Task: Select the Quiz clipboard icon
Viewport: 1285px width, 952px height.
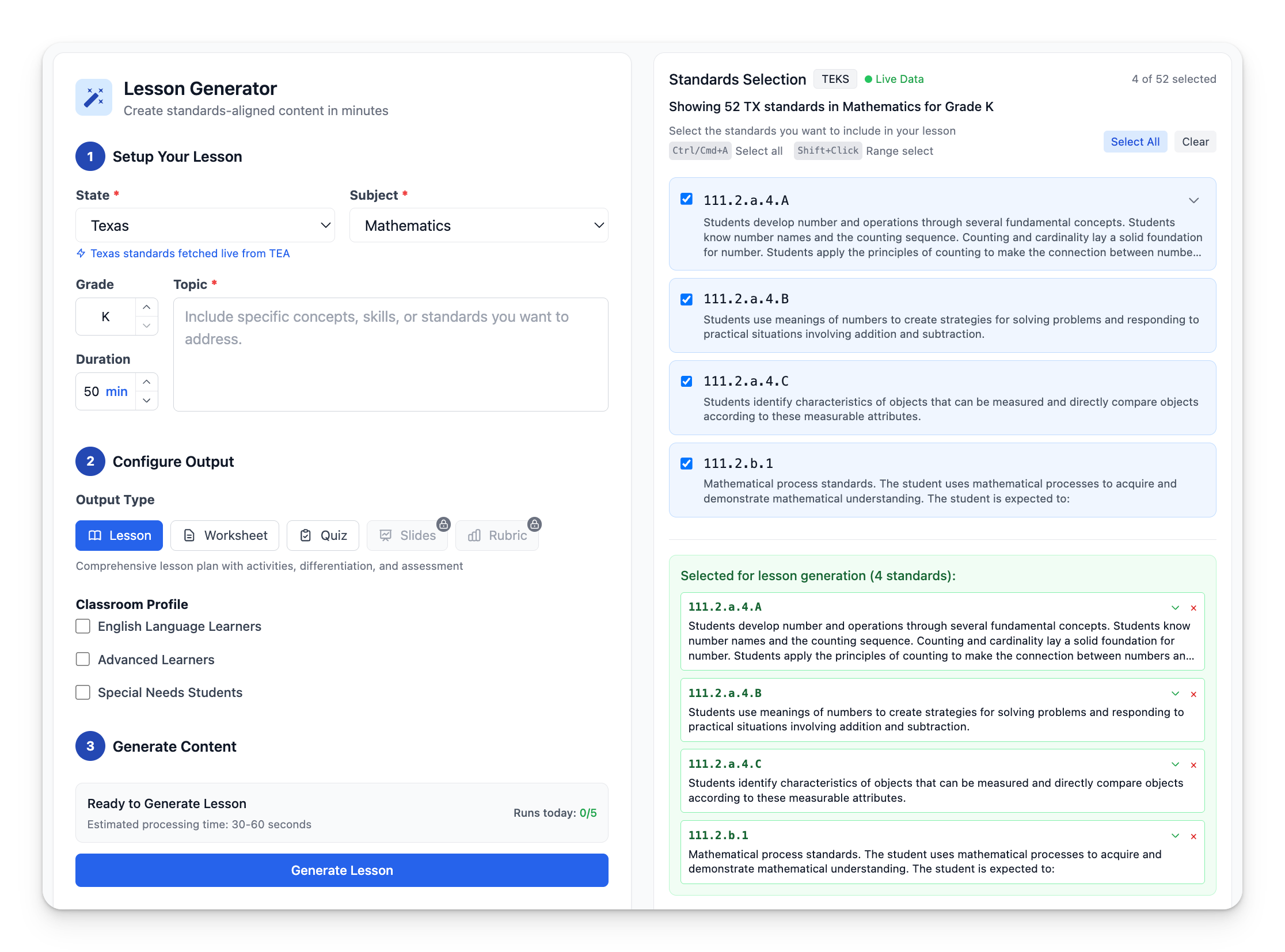Action: (x=306, y=535)
